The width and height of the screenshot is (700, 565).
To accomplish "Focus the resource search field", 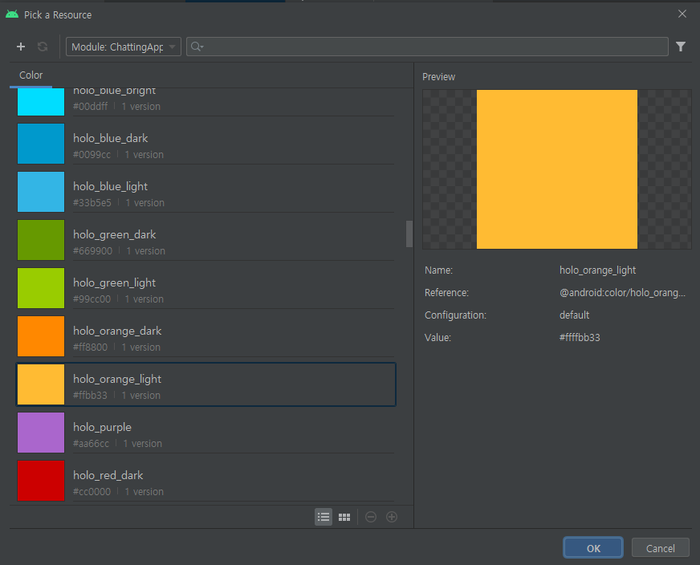I will point(427,46).
